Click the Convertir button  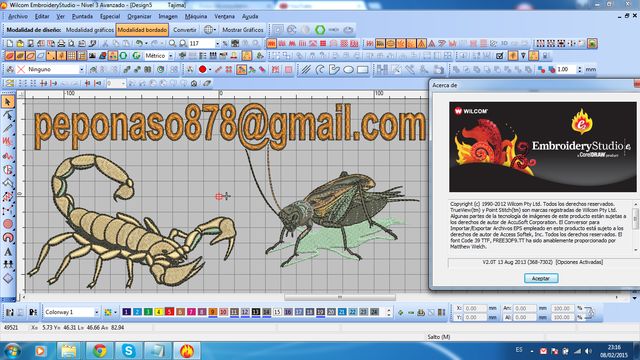pyautogui.click(x=184, y=30)
